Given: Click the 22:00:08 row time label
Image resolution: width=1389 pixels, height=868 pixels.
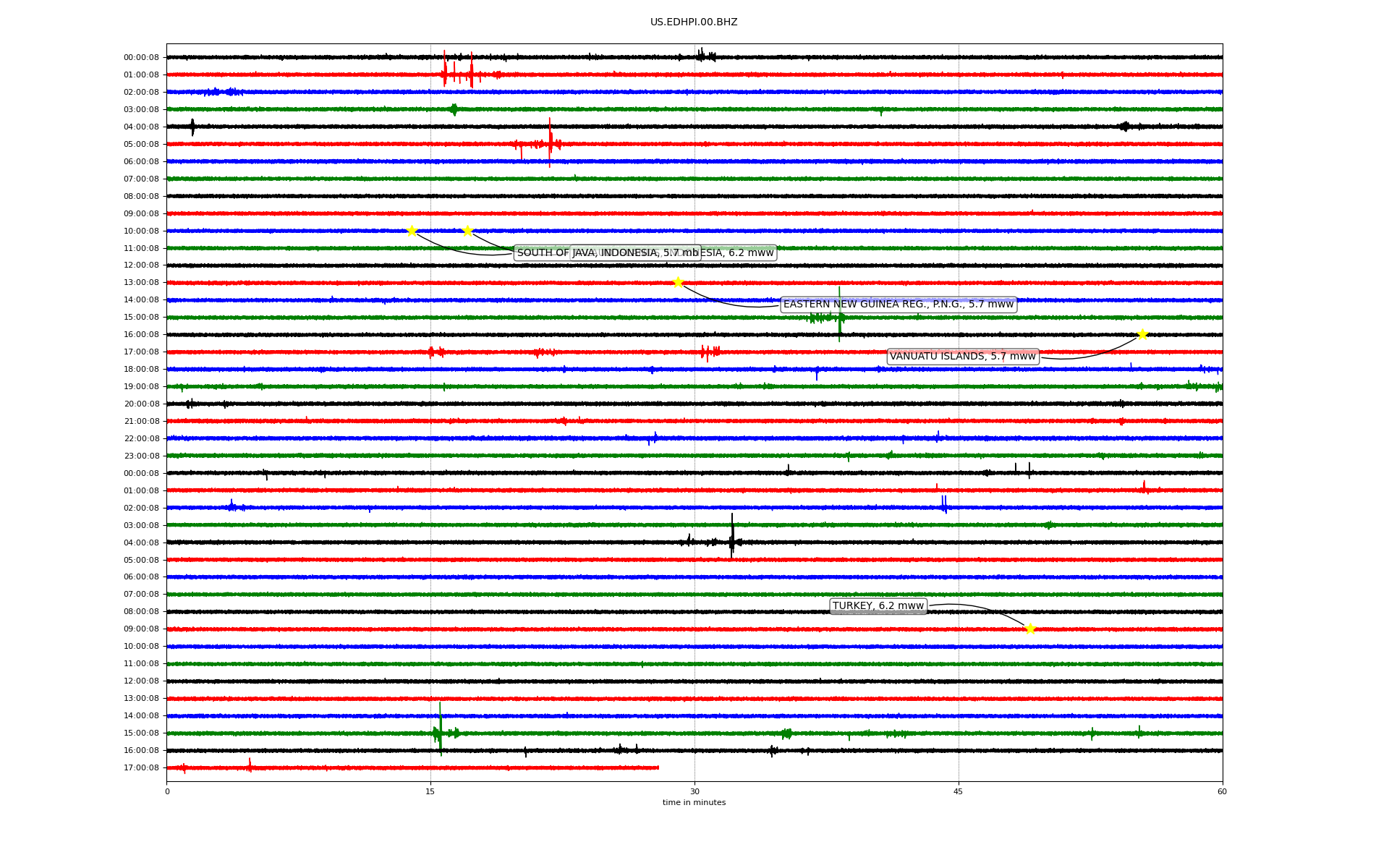Looking at the screenshot, I should tap(141, 439).
